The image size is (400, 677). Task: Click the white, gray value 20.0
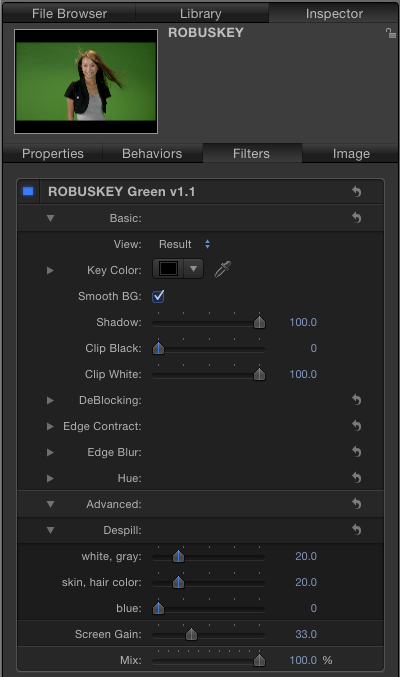306,556
